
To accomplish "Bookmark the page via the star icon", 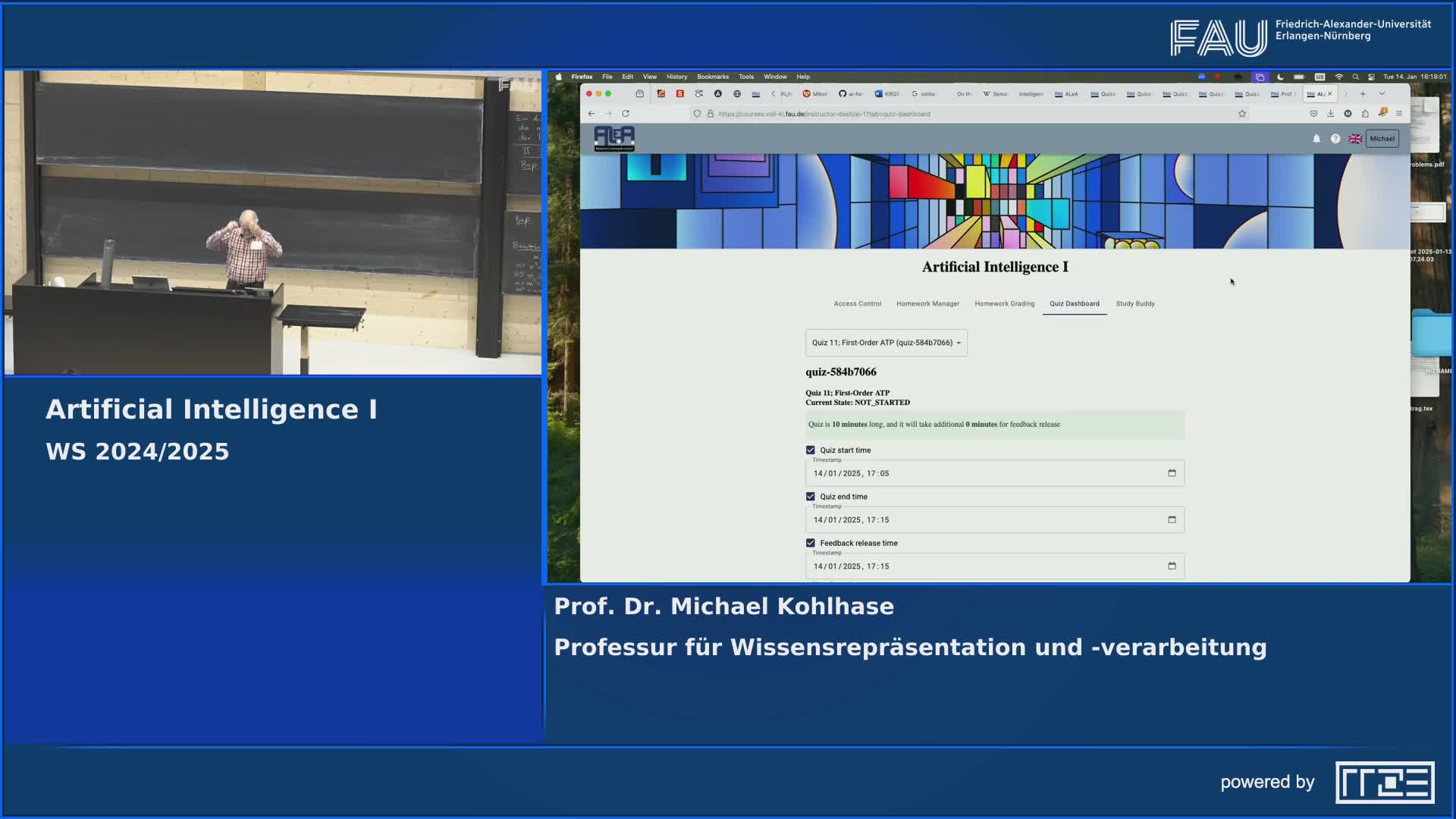I will click(1242, 114).
